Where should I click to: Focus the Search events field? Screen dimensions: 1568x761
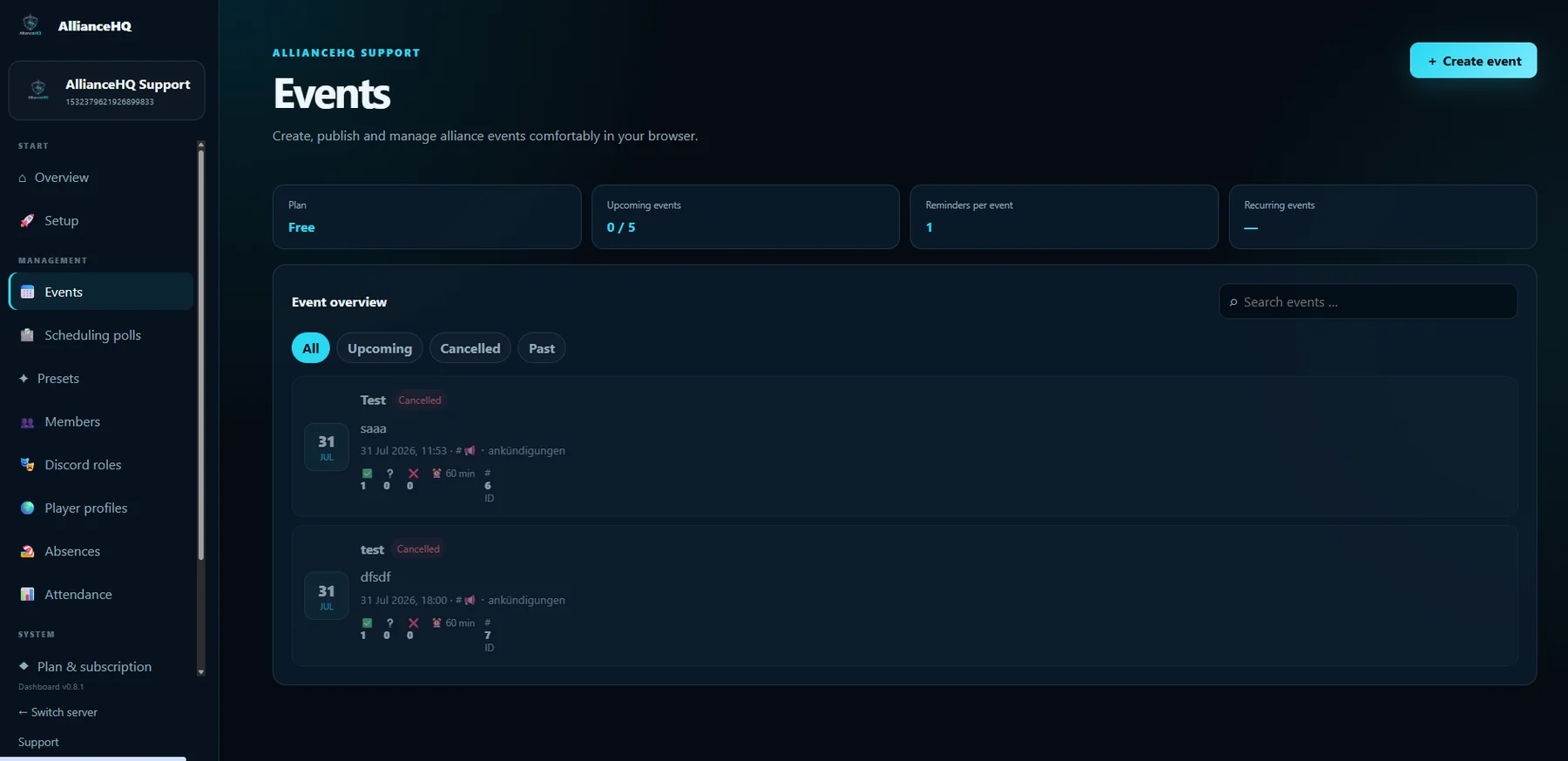coord(1368,302)
